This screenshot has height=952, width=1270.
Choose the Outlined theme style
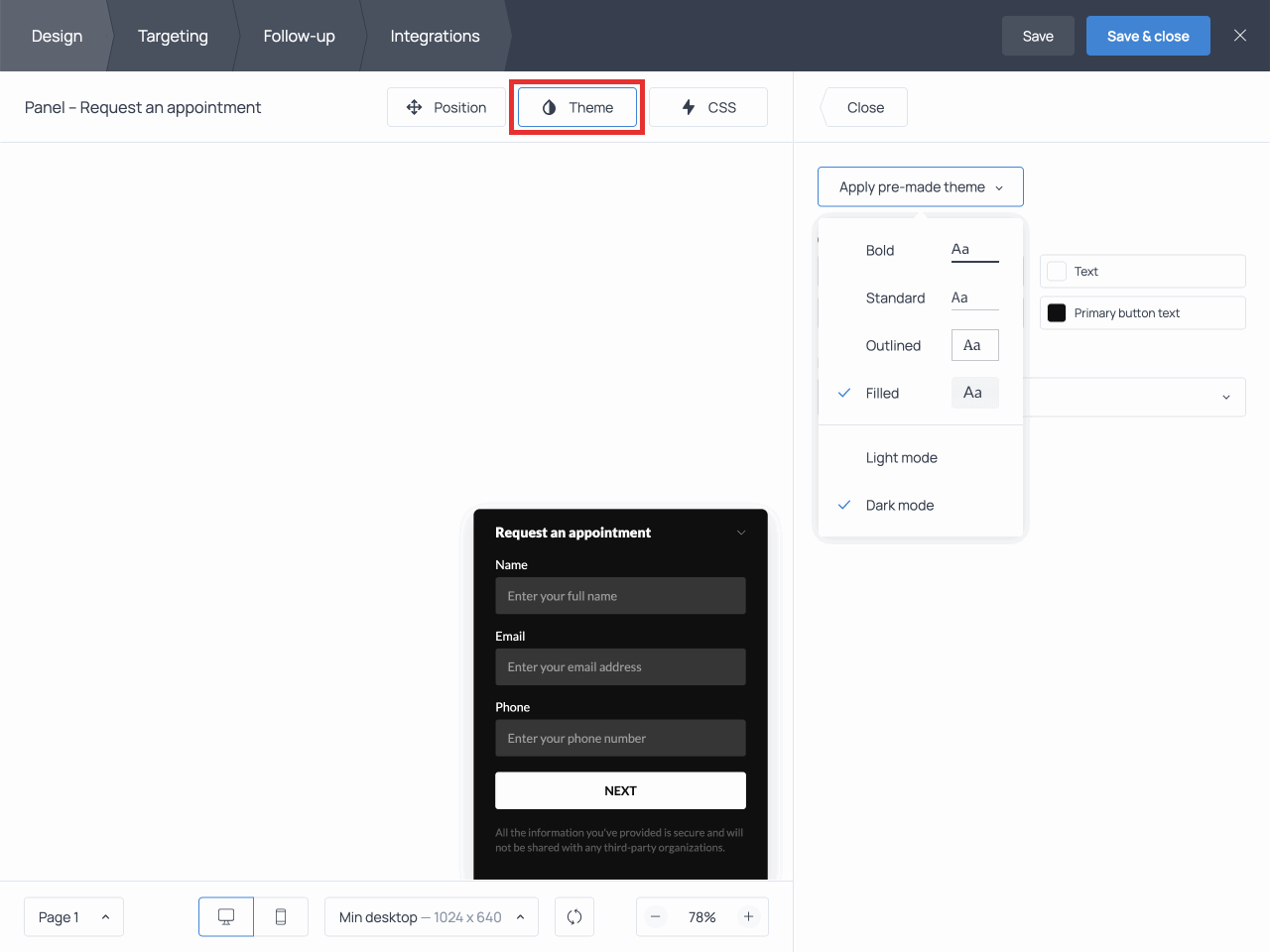tap(893, 346)
